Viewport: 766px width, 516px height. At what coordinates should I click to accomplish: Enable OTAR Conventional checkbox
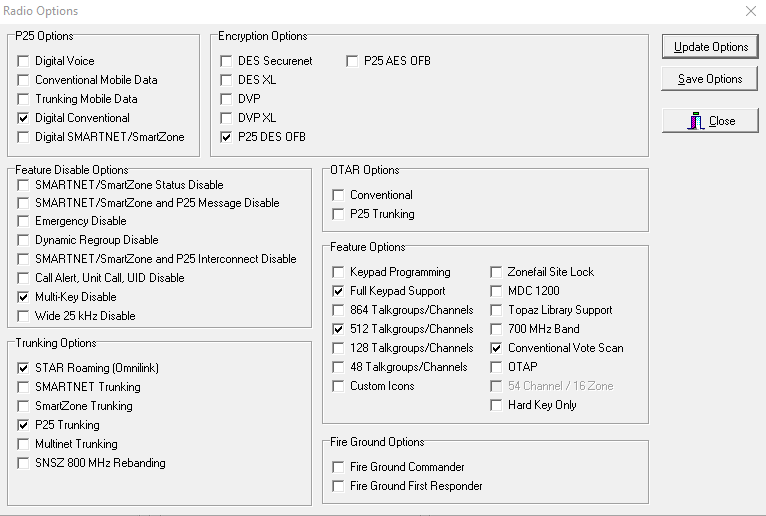[338, 195]
